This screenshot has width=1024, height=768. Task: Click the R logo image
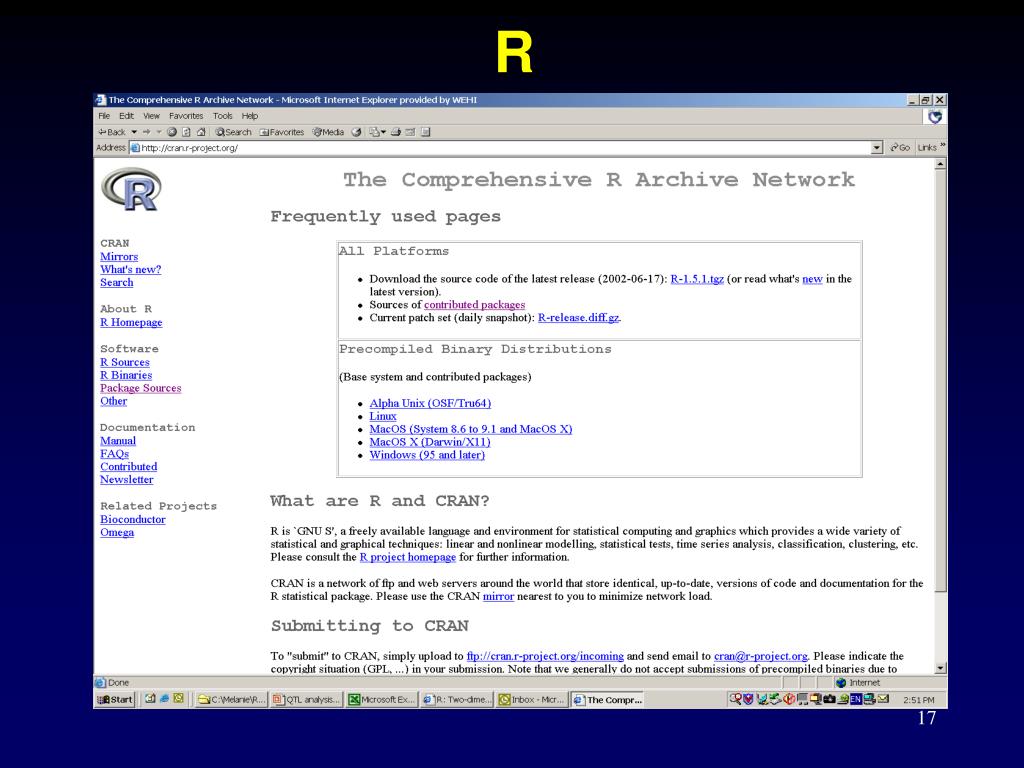(131, 189)
